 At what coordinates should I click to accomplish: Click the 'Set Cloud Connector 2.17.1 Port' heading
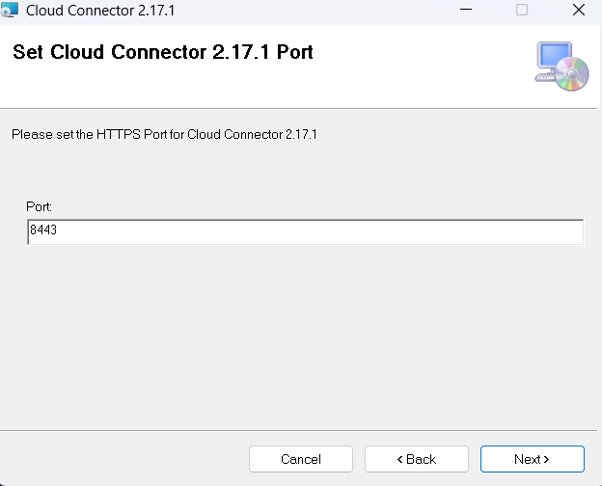tap(163, 52)
